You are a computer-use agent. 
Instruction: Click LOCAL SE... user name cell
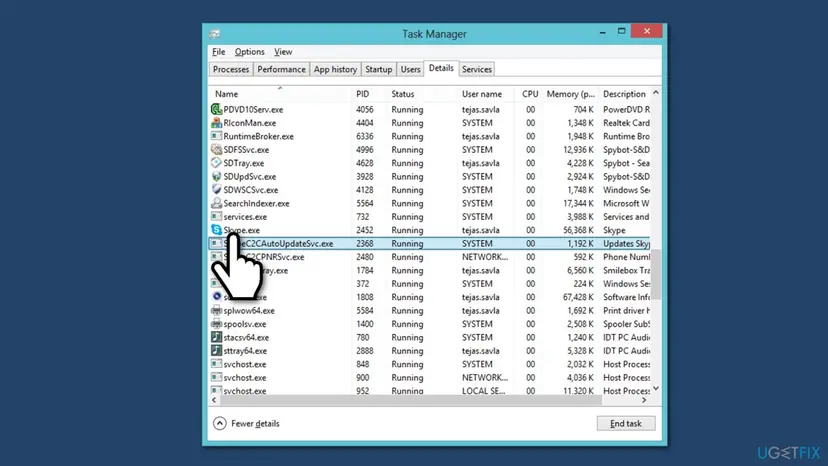coord(483,391)
